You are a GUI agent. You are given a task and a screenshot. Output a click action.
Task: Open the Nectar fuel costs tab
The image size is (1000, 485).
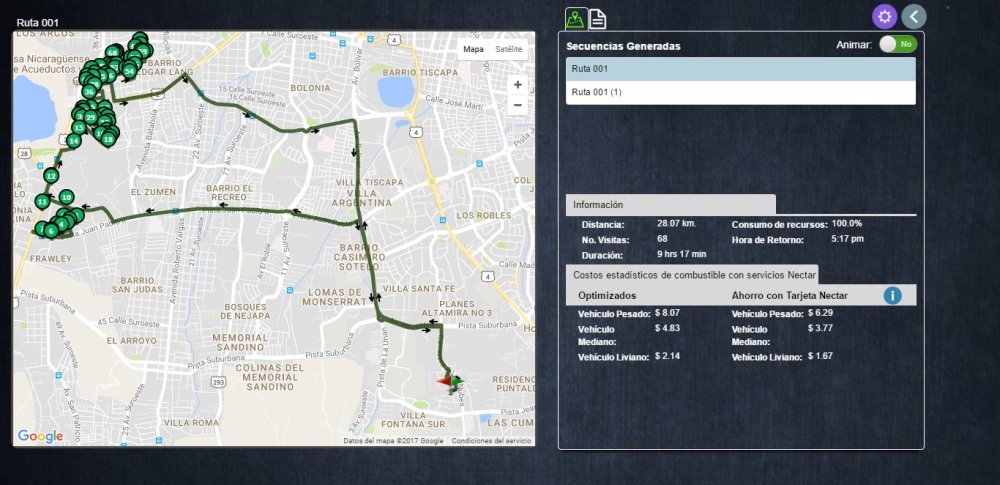[x=692, y=274]
